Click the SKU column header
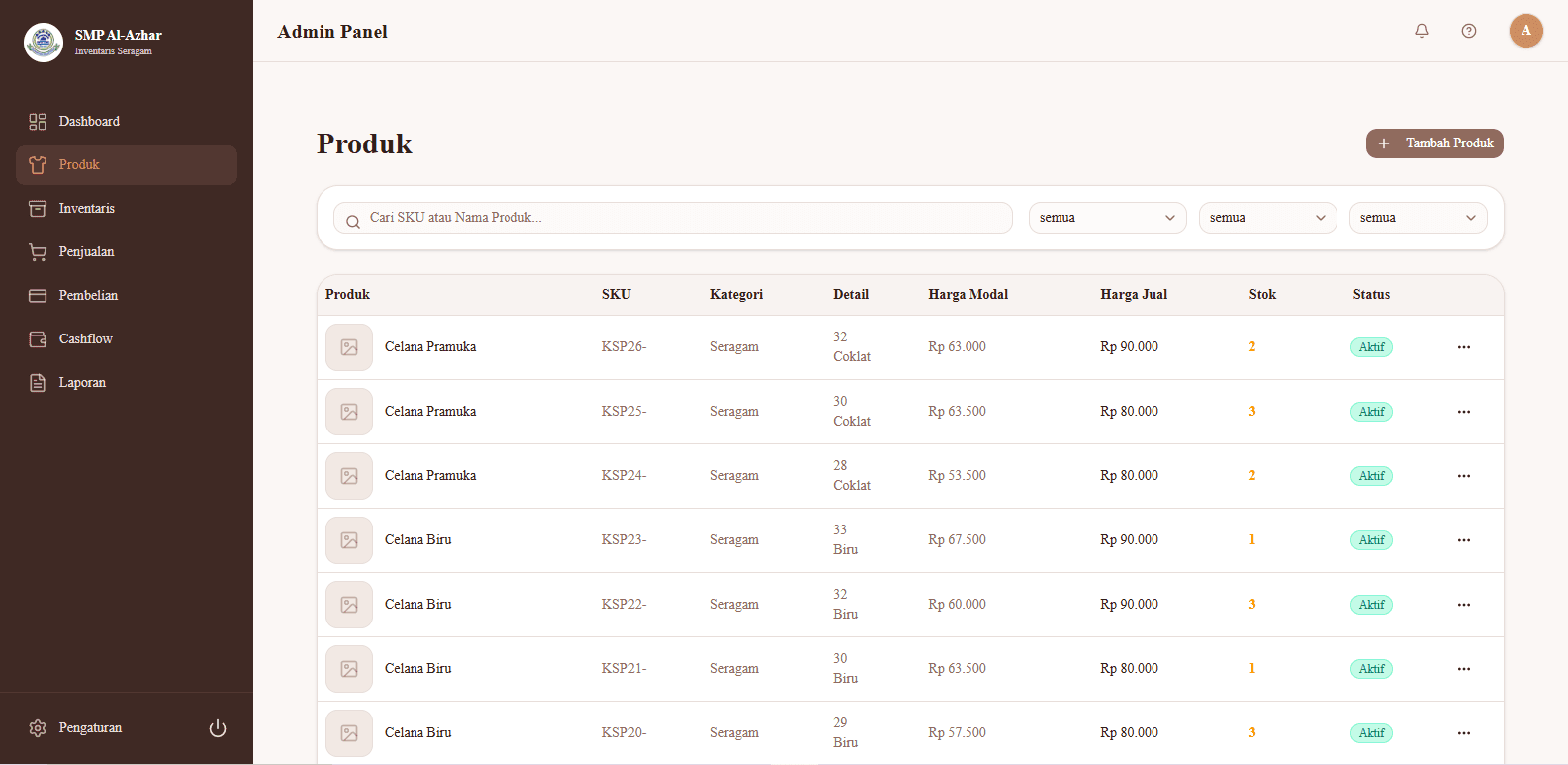 click(616, 295)
